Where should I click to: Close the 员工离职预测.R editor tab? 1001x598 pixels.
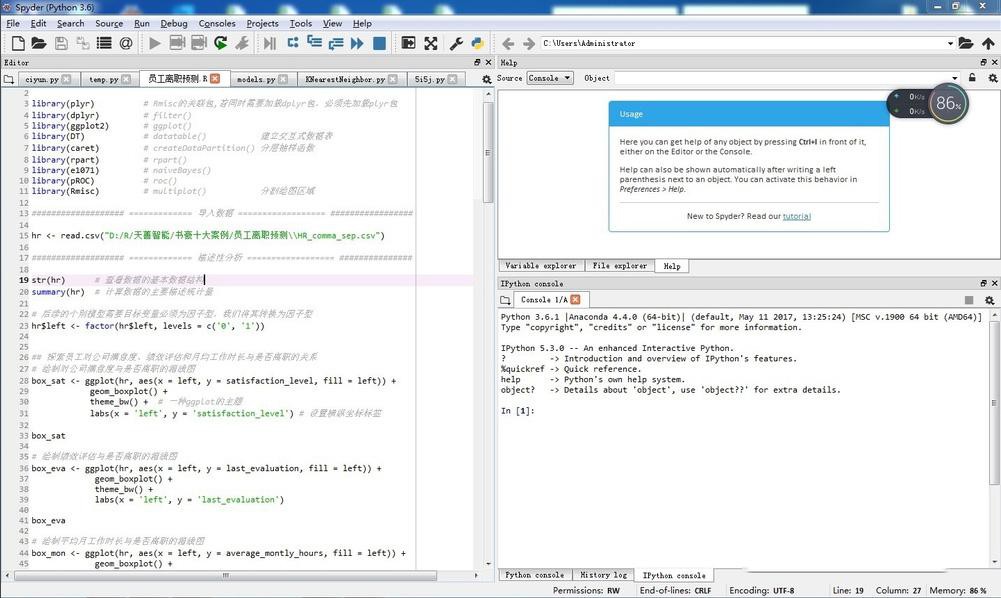[x=215, y=78]
